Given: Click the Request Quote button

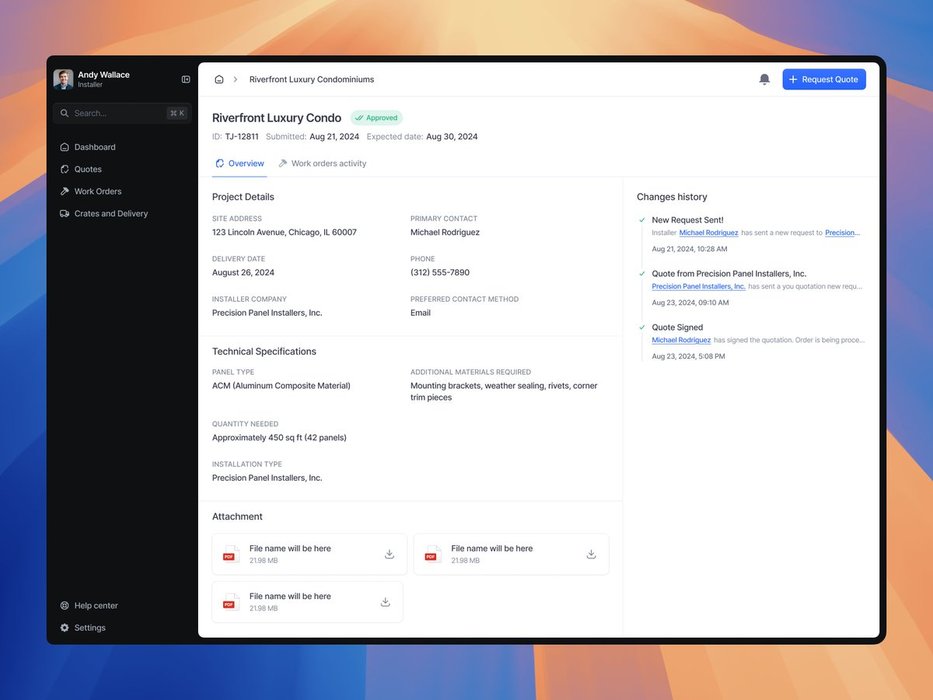Looking at the screenshot, I should pyautogui.click(x=823, y=79).
